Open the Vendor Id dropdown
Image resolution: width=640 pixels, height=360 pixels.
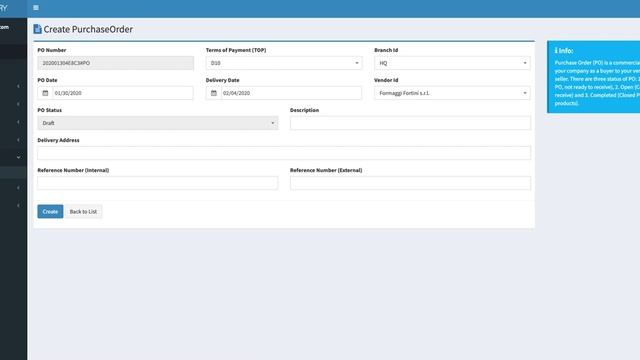pyautogui.click(x=452, y=93)
